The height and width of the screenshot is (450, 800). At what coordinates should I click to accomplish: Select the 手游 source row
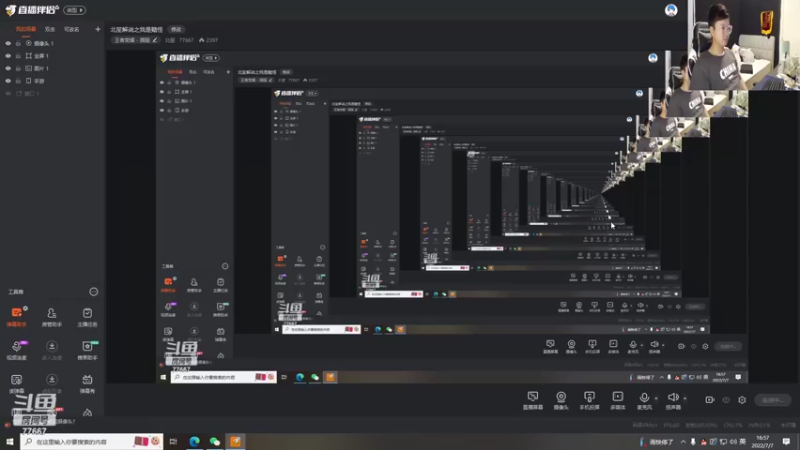pyautogui.click(x=53, y=81)
